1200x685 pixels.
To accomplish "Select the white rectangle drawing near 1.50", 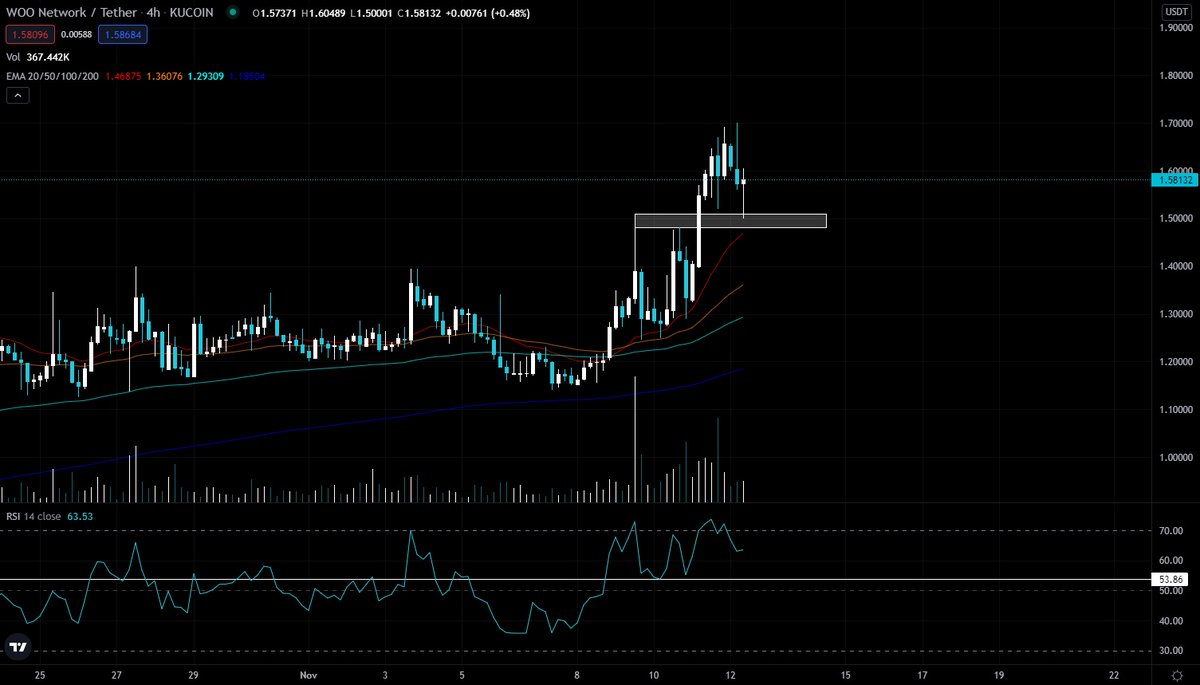I will [x=730, y=221].
